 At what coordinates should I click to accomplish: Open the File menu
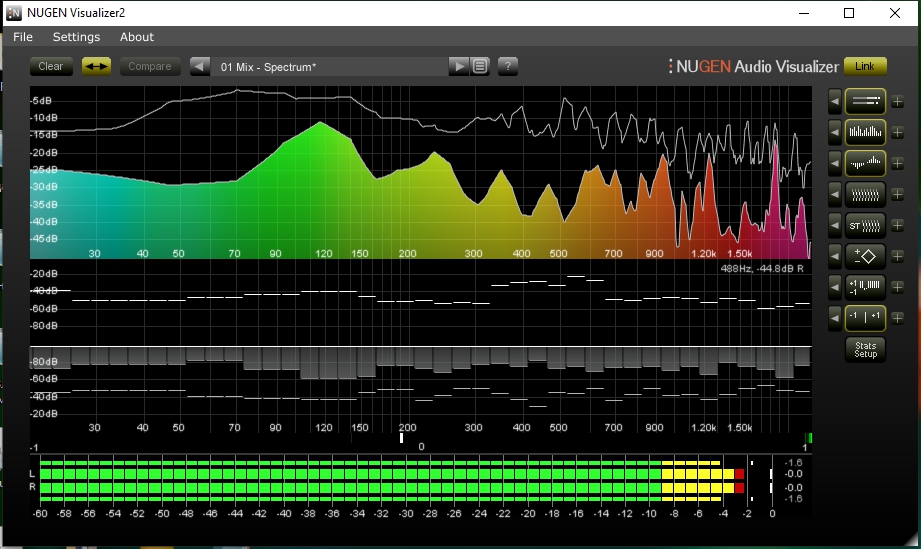coord(23,37)
